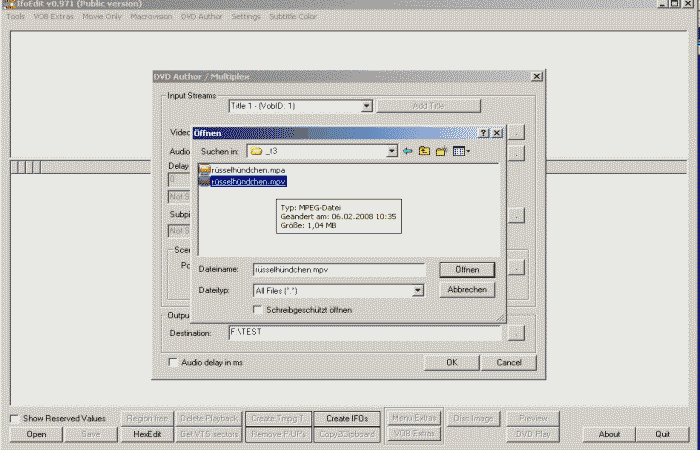Image resolution: width=700 pixels, height=450 pixels.
Task: Go up one folder level
Action: [424, 151]
